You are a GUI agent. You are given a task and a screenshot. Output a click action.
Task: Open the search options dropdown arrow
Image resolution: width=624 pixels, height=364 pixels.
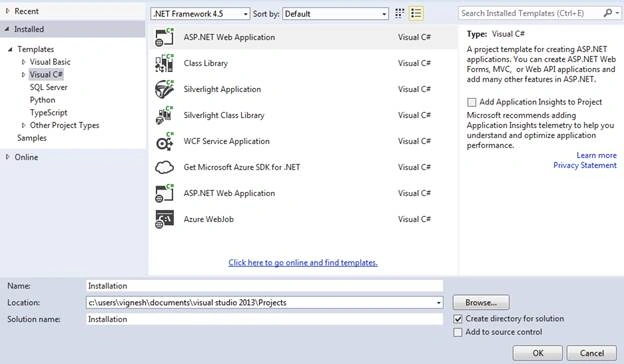click(617, 13)
